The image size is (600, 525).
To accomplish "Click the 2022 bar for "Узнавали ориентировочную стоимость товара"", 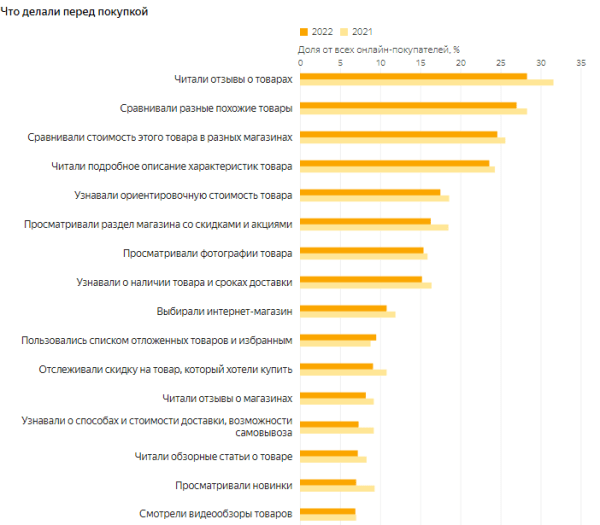I will point(370,192).
